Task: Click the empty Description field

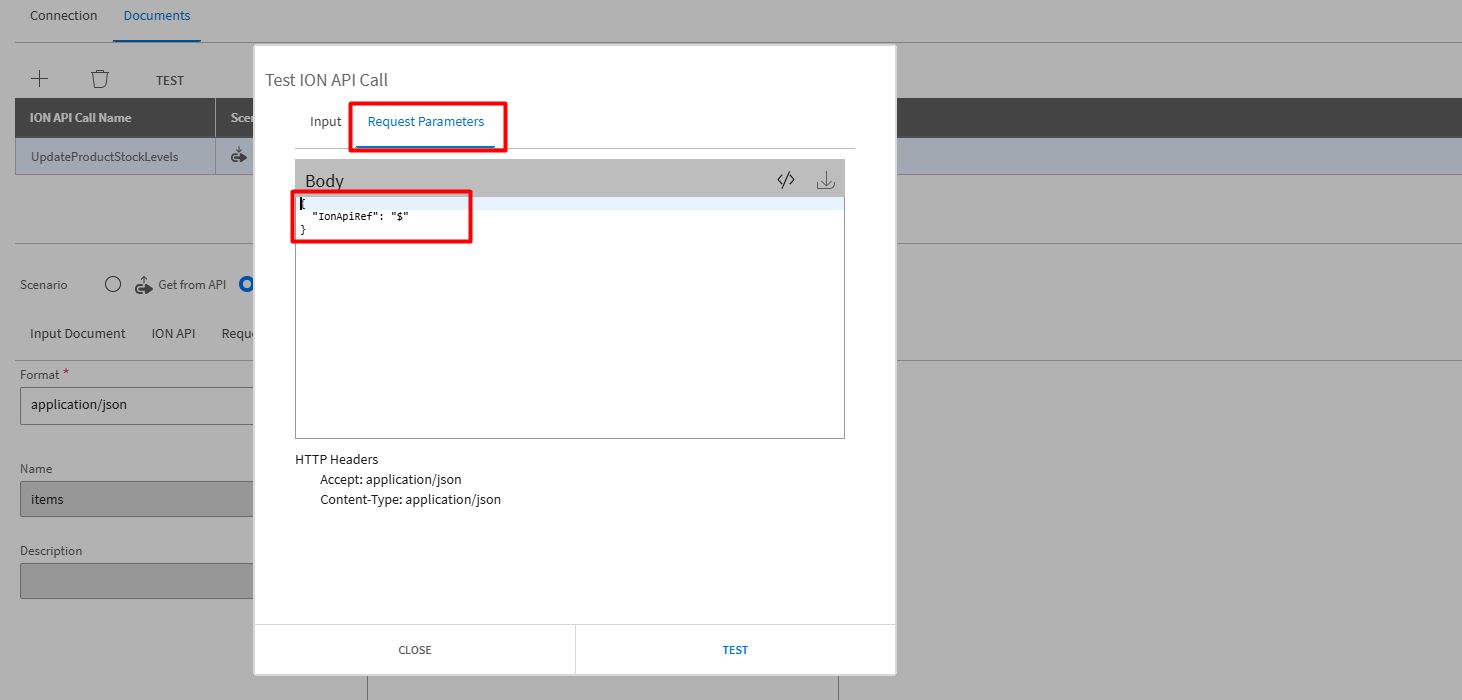Action: (x=137, y=581)
